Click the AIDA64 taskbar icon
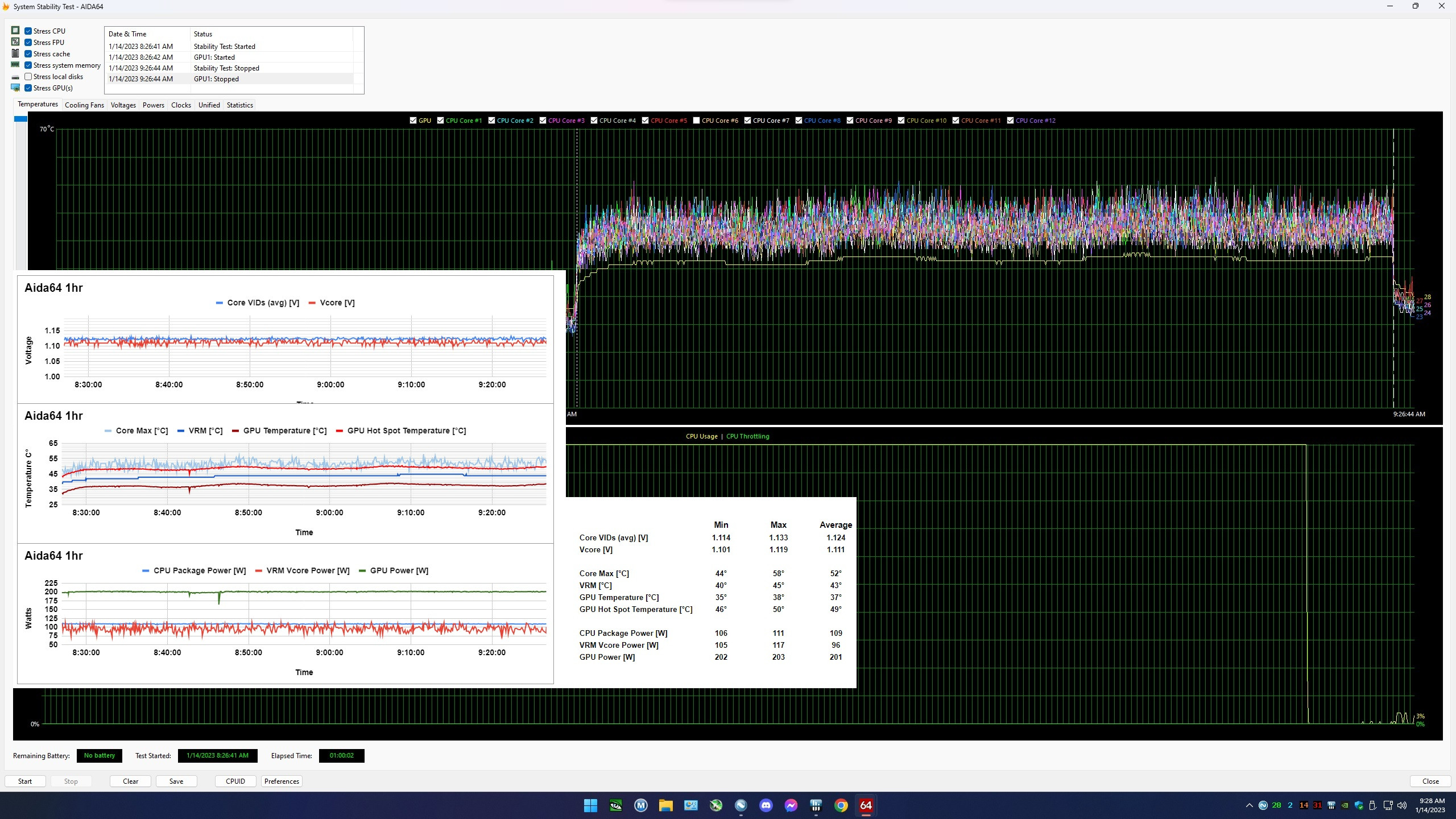 (866, 805)
